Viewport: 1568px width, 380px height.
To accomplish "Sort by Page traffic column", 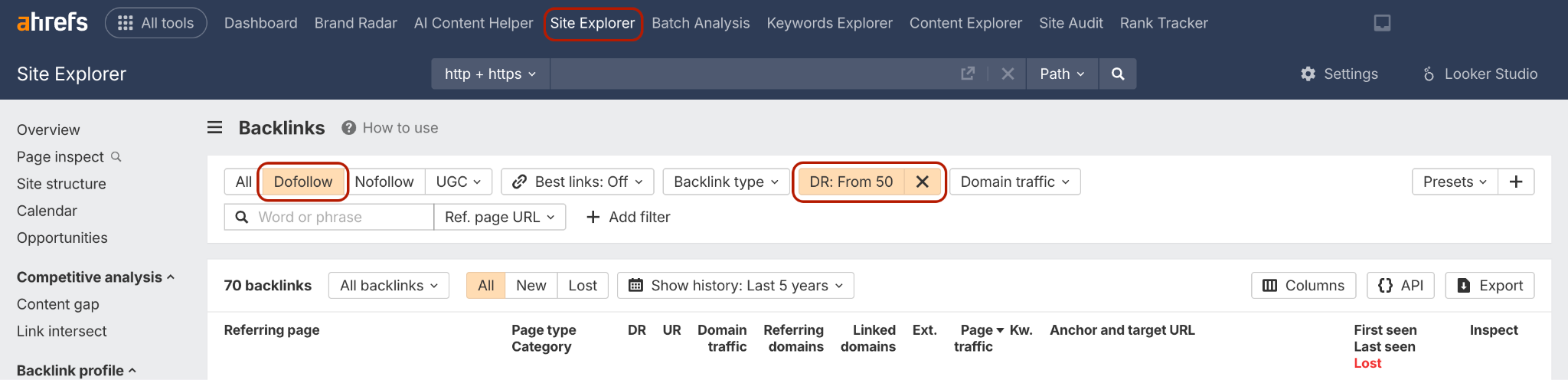I will (978, 338).
